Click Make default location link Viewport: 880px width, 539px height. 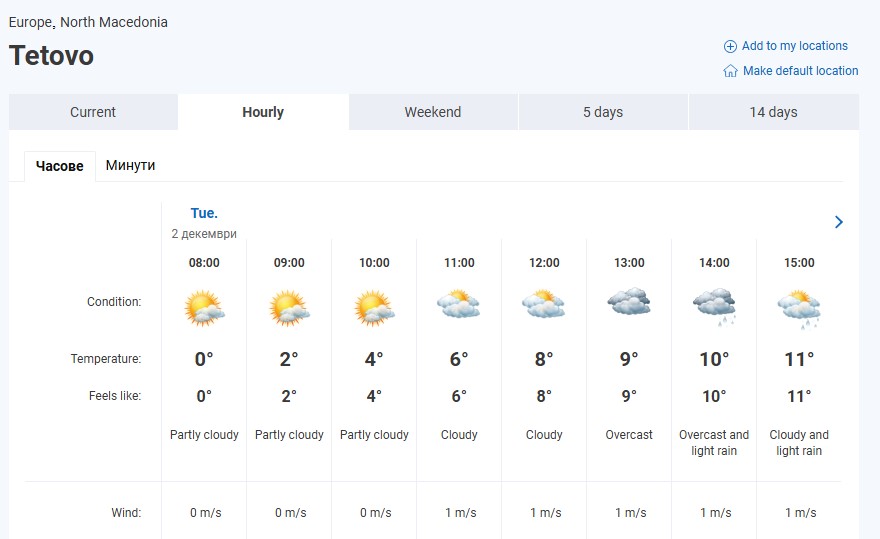coord(800,71)
